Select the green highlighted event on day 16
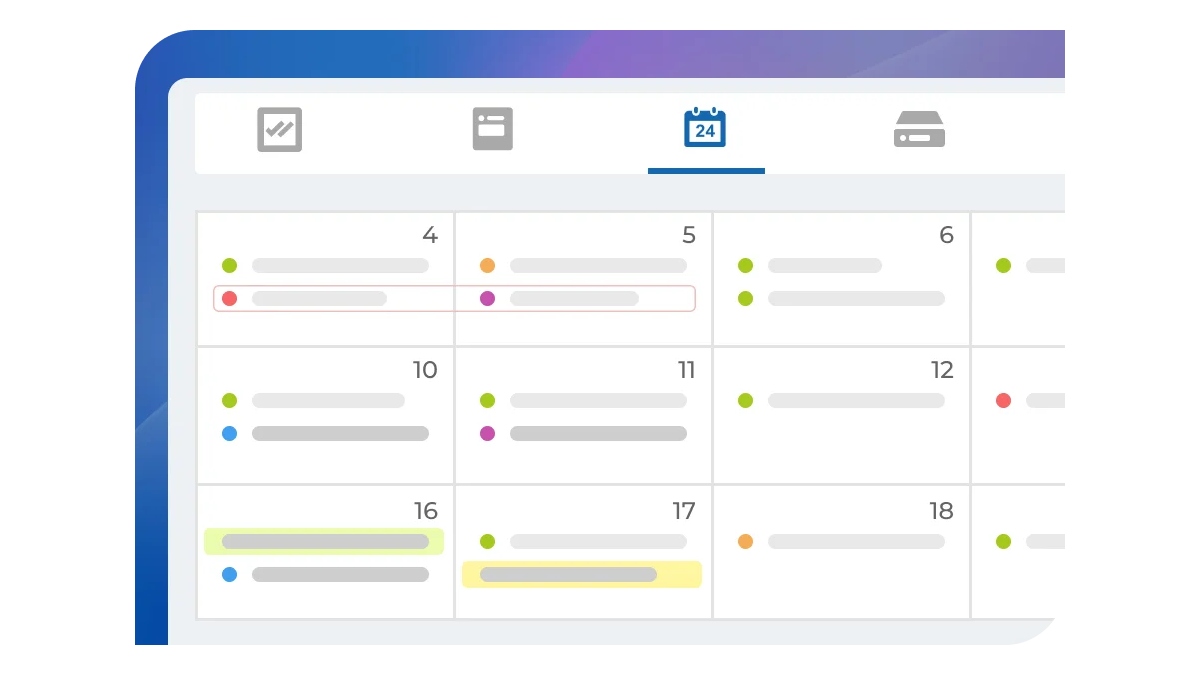Screen dimensions: 1200x675 (x=324, y=542)
